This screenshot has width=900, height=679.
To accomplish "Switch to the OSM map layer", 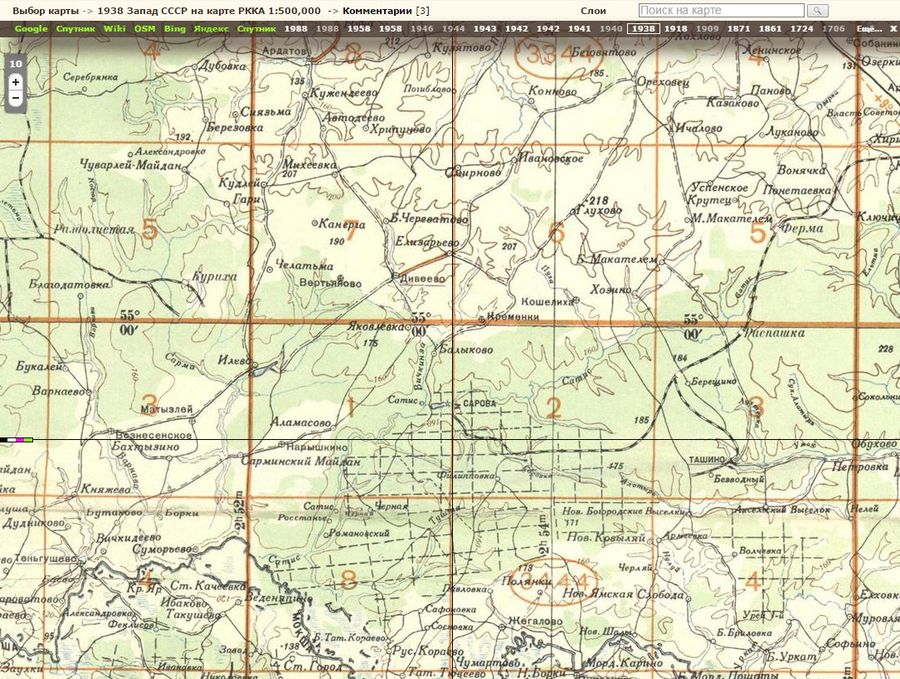I will coord(145,29).
